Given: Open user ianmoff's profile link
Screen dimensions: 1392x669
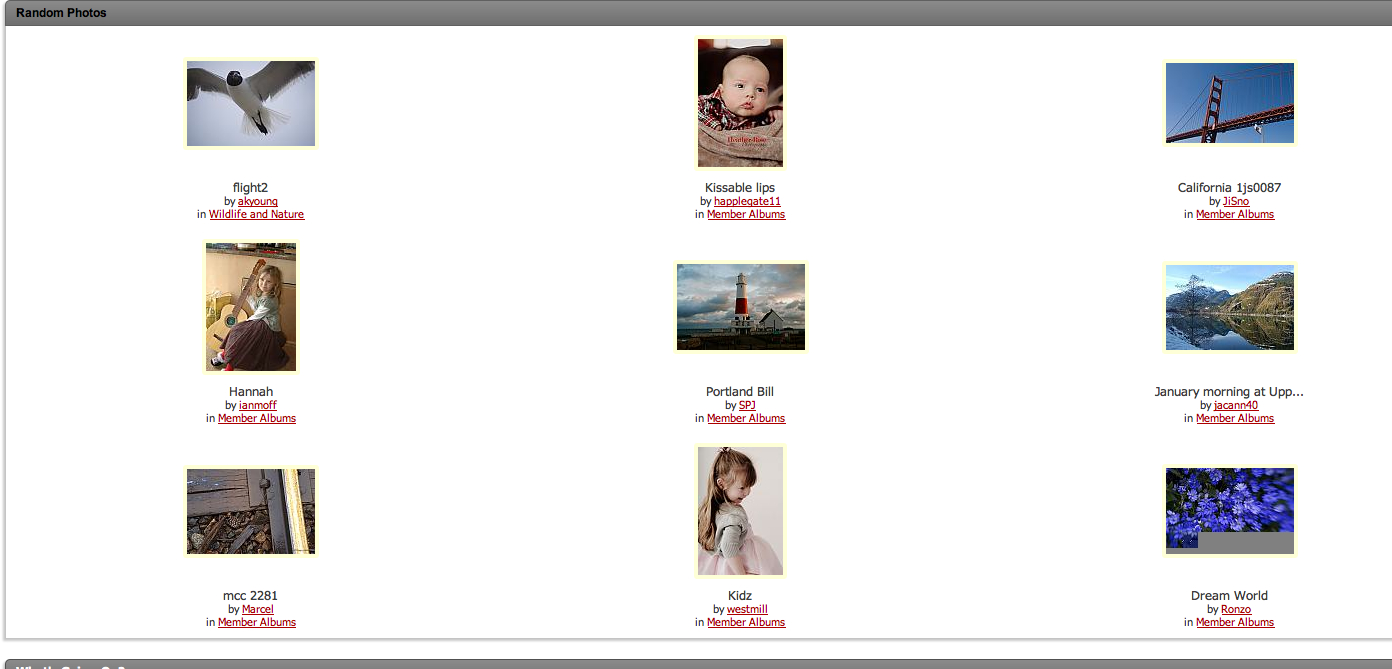Looking at the screenshot, I should pyautogui.click(x=258, y=406).
